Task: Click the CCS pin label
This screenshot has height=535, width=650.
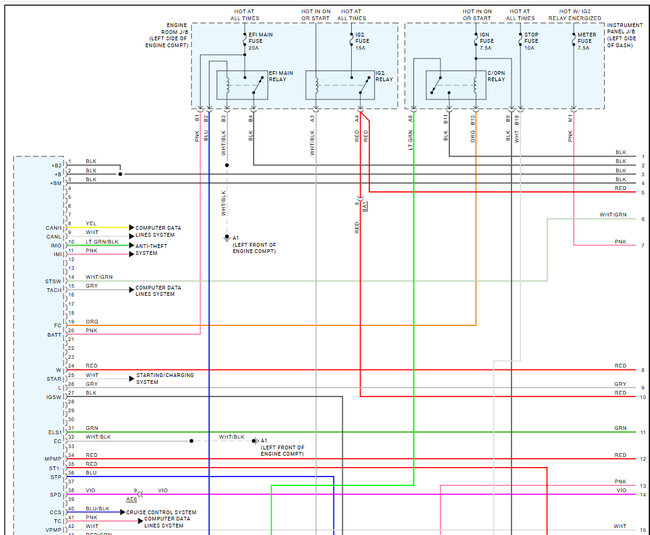Action: pyautogui.click(x=56, y=513)
